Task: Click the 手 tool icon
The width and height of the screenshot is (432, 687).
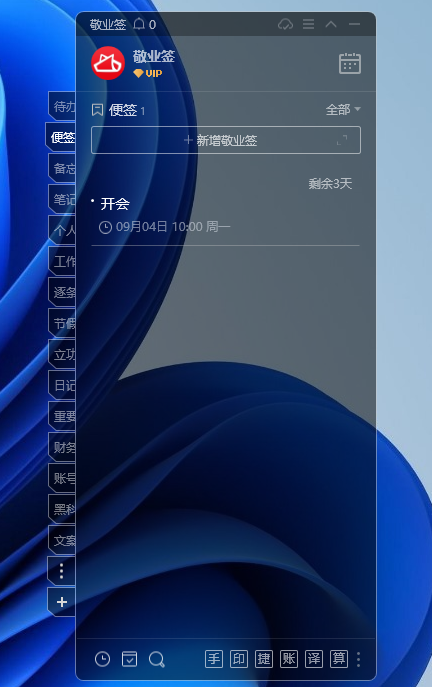Action: (214, 659)
